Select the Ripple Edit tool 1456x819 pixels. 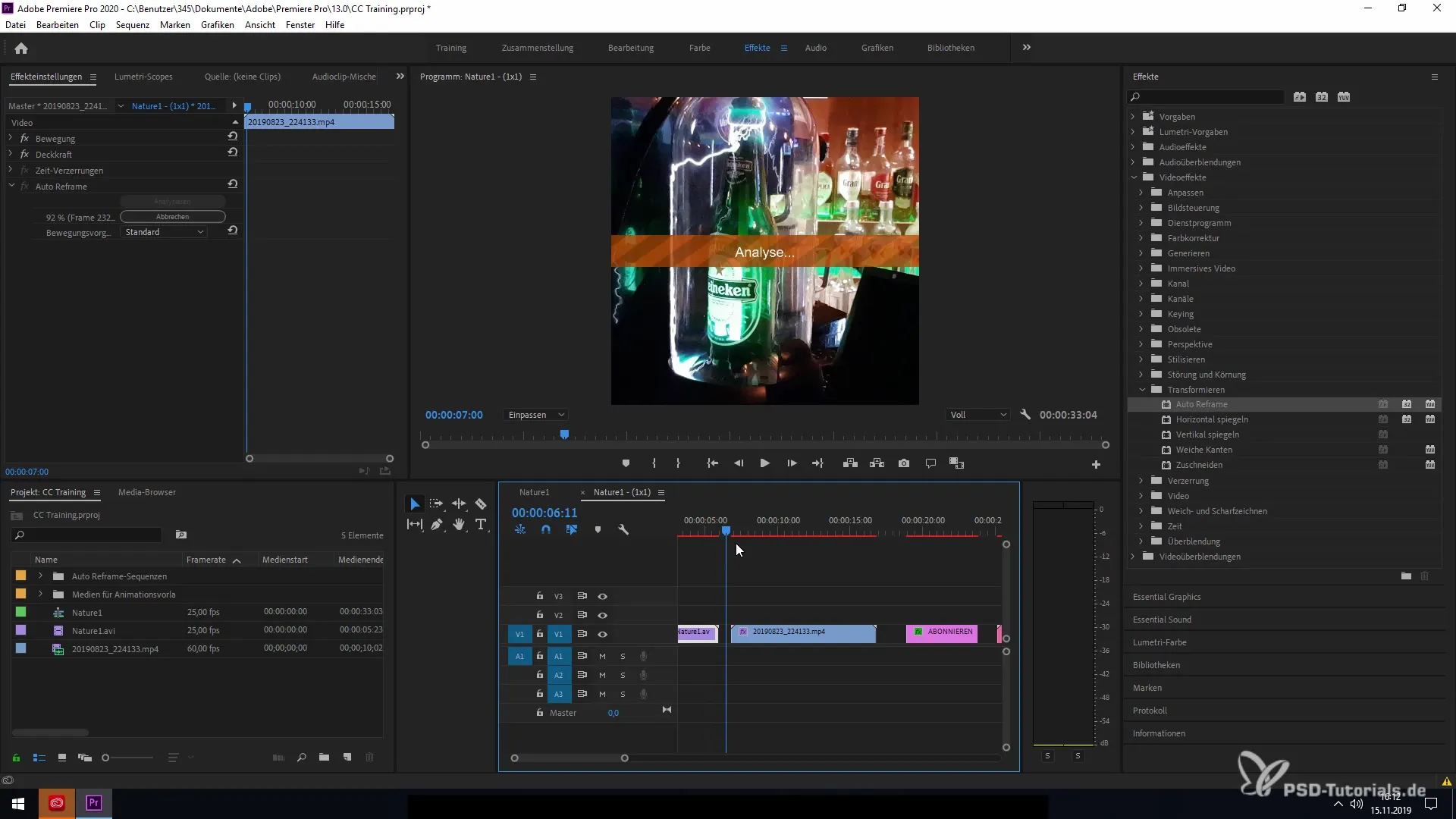point(459,504)
